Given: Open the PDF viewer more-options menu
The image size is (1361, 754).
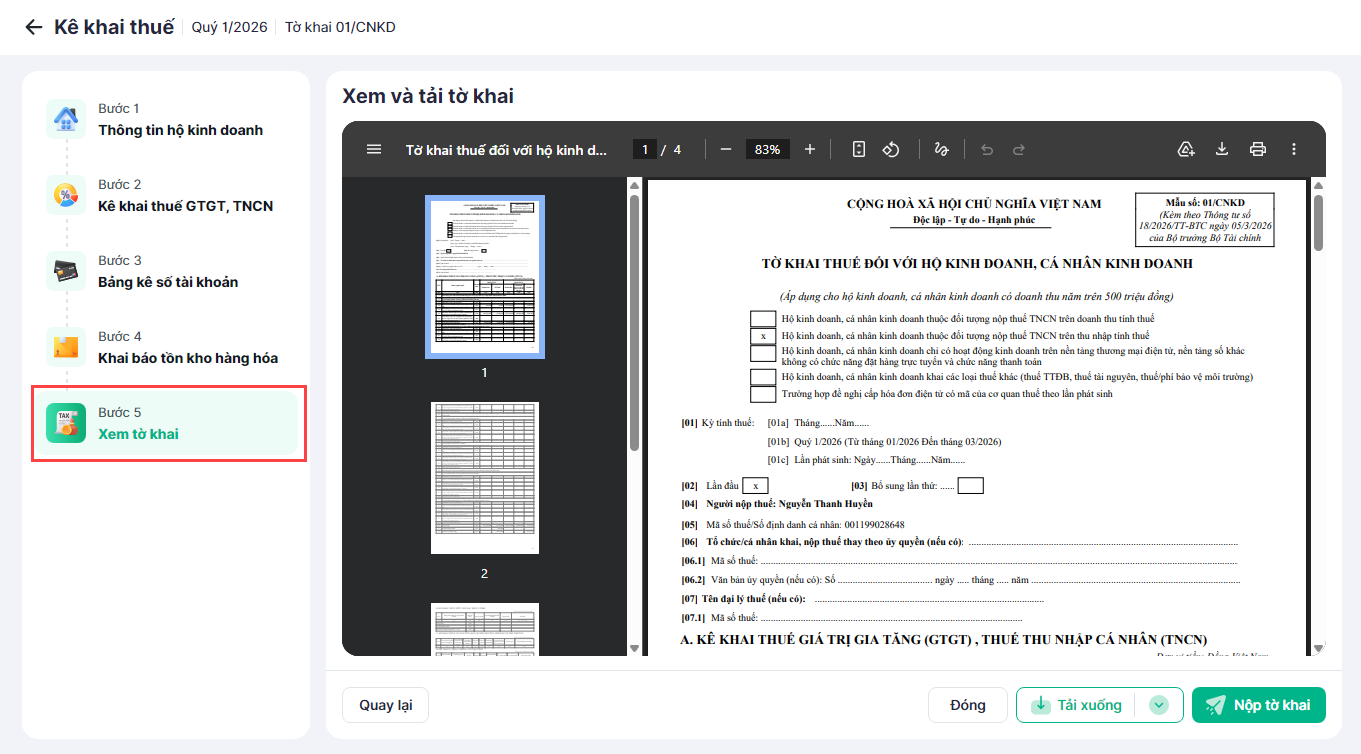Looking at the screenshot, I should pos(1294,149).
